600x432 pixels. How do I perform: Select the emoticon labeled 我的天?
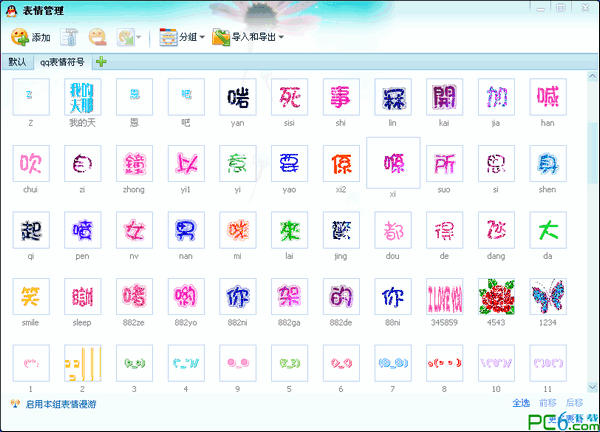click(x=82, y=98)
